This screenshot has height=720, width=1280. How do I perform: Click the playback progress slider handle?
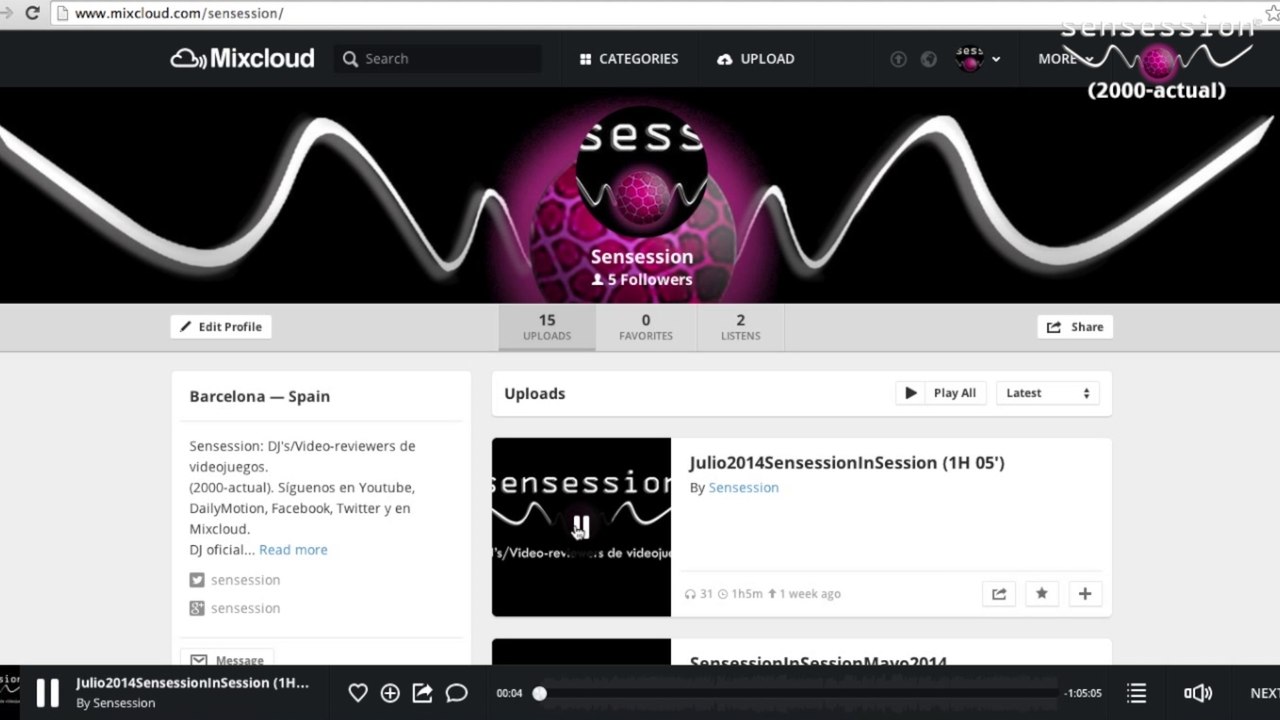point(540,693)
